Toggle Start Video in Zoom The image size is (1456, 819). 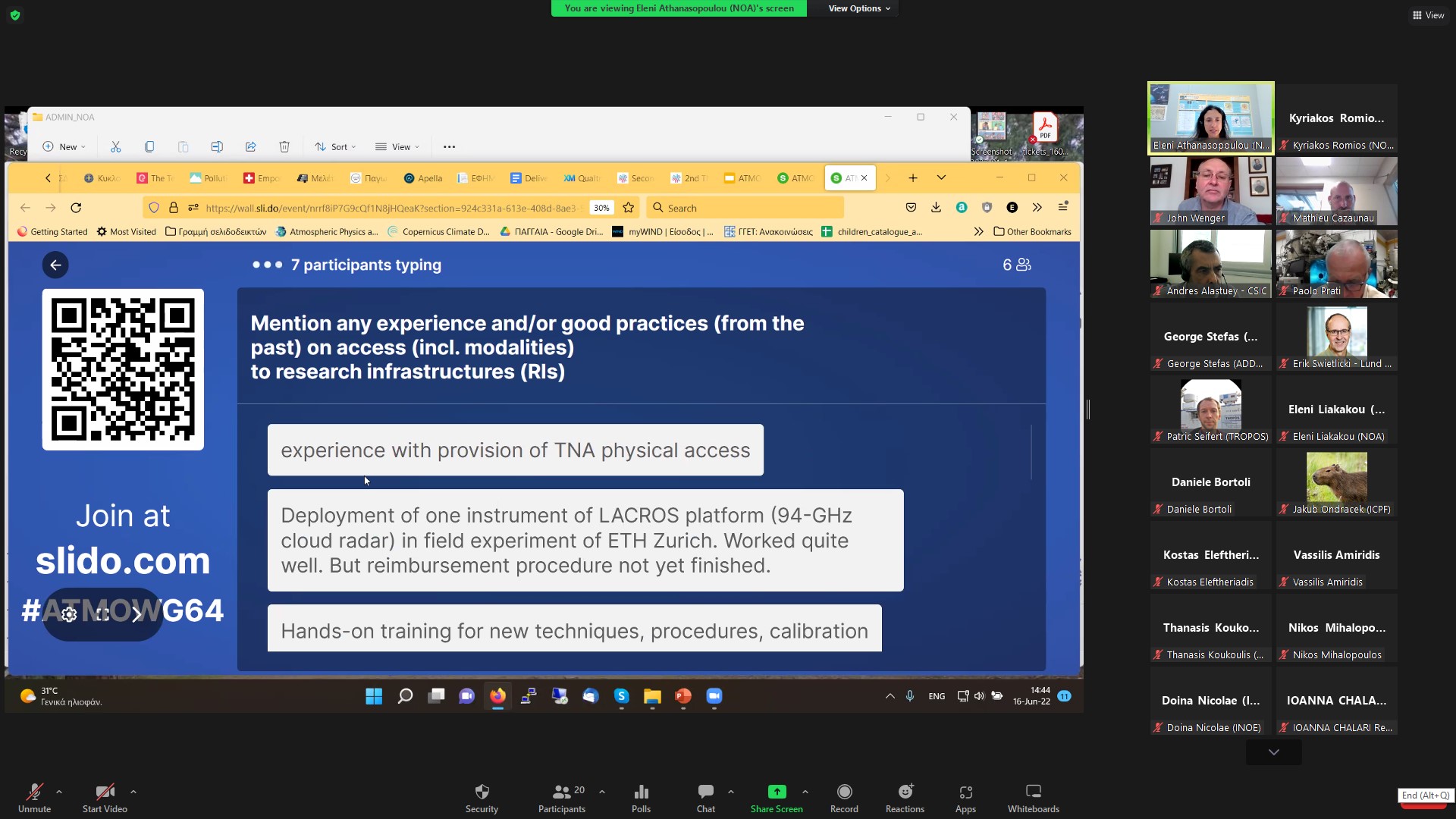point(104,797)
